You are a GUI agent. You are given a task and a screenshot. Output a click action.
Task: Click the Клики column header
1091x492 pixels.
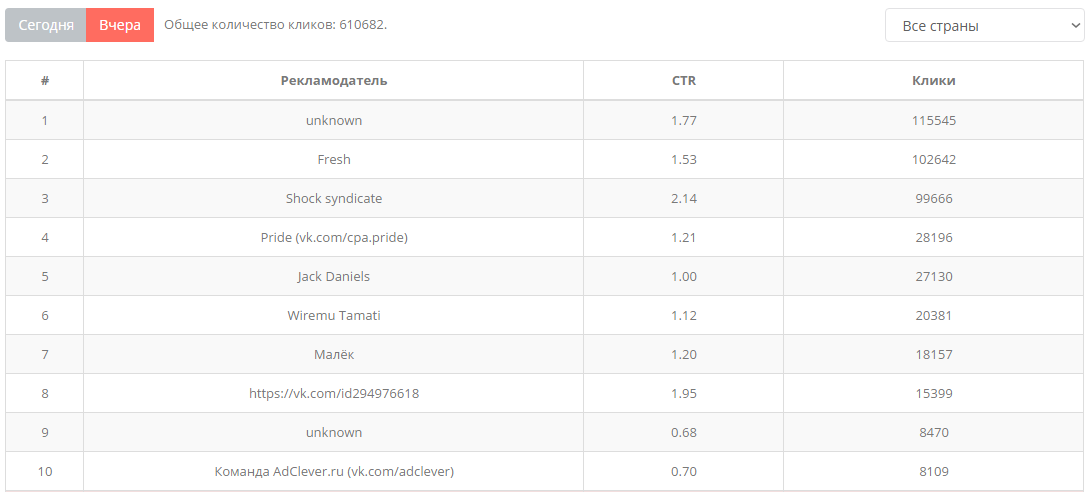coord(934,81)
